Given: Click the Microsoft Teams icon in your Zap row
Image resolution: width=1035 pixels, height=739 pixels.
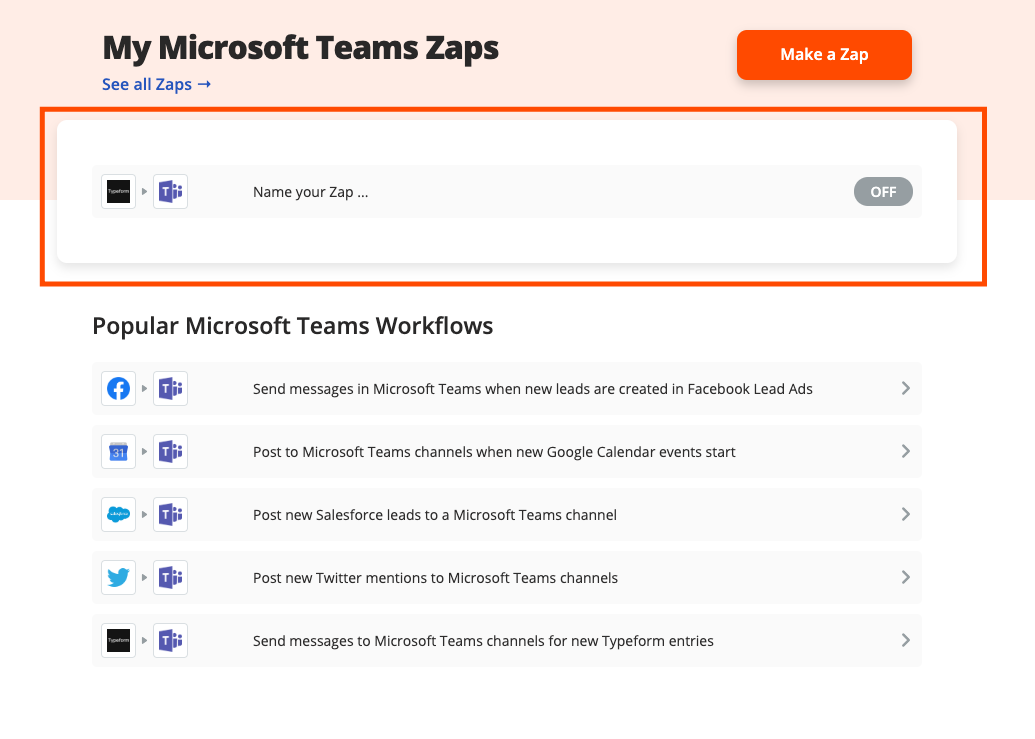Looking at the screenshot, I should [x=171, y=191].
